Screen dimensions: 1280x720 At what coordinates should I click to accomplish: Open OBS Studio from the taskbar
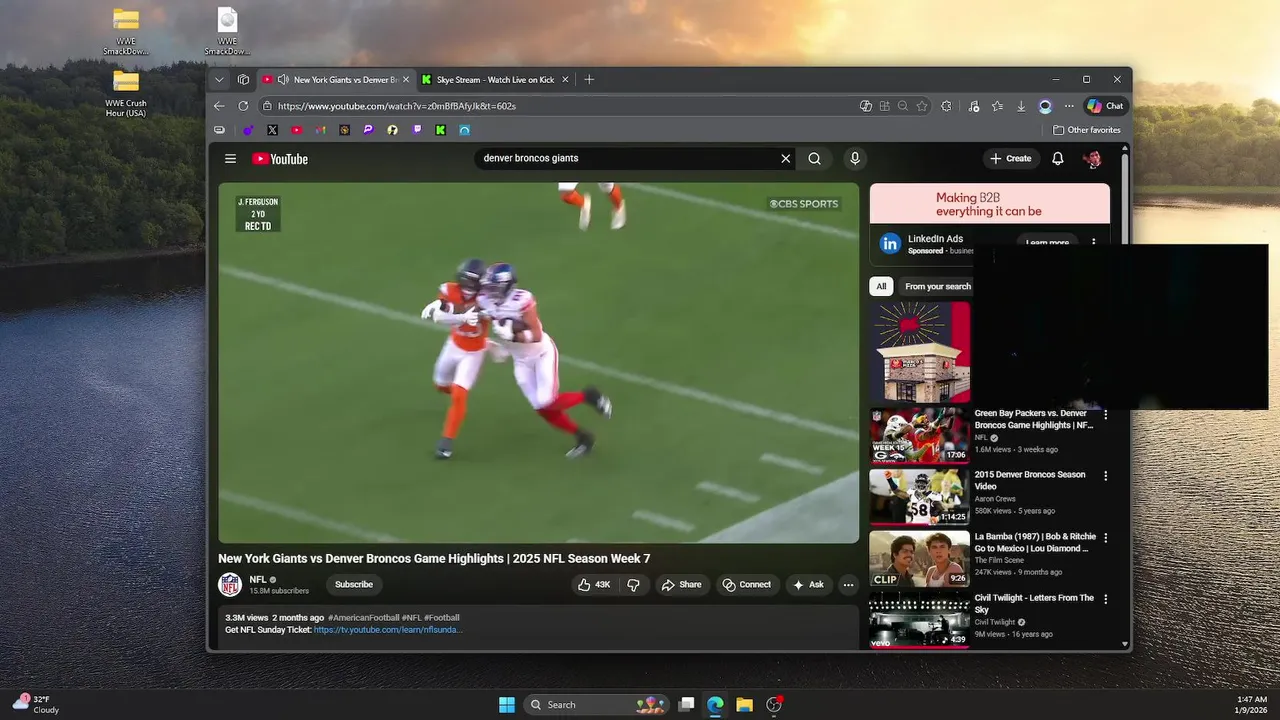[773, 705]
